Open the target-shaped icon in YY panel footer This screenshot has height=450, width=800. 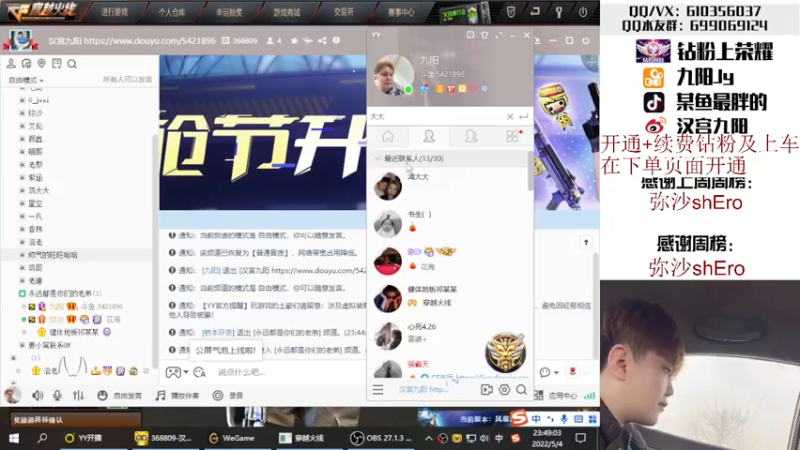click(x=504, y=390)
